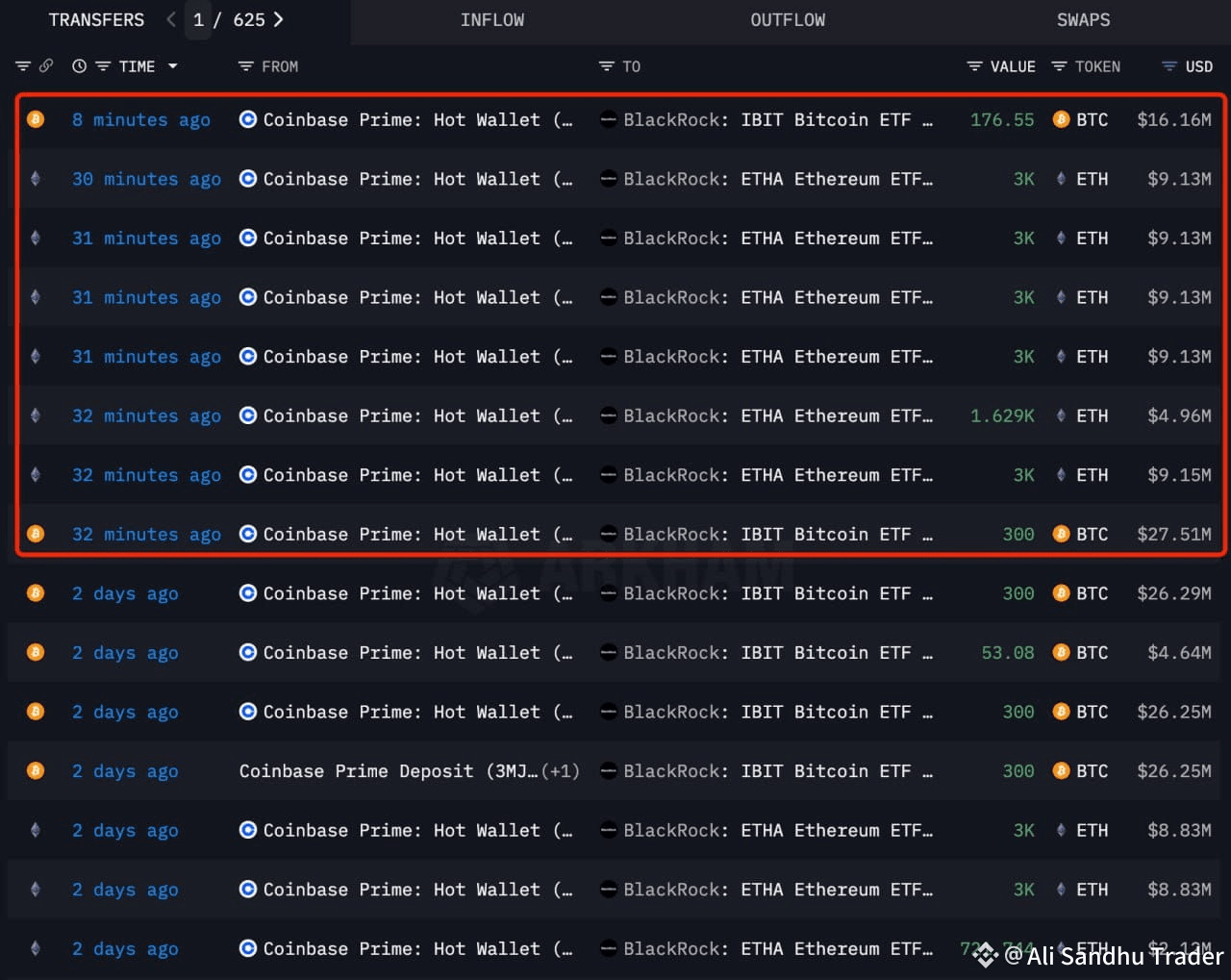The width and height of the screenshot is (1231, 980).
Task: Click the Bitcoin chain icon in the $26.29M row
Action: coord(36,593)
